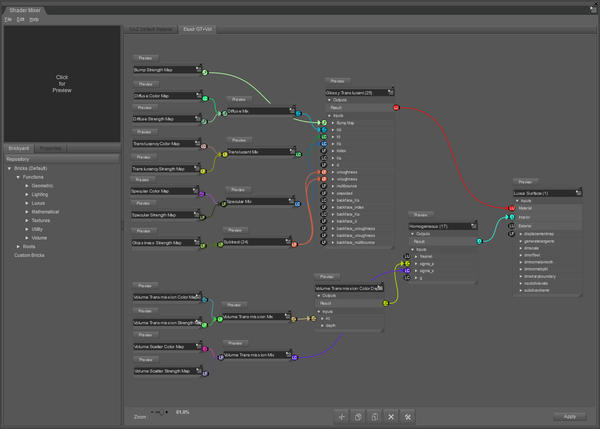Screen dimensions: 600x429
Task: Expand the Lighting category
Action: coord(27,194)
